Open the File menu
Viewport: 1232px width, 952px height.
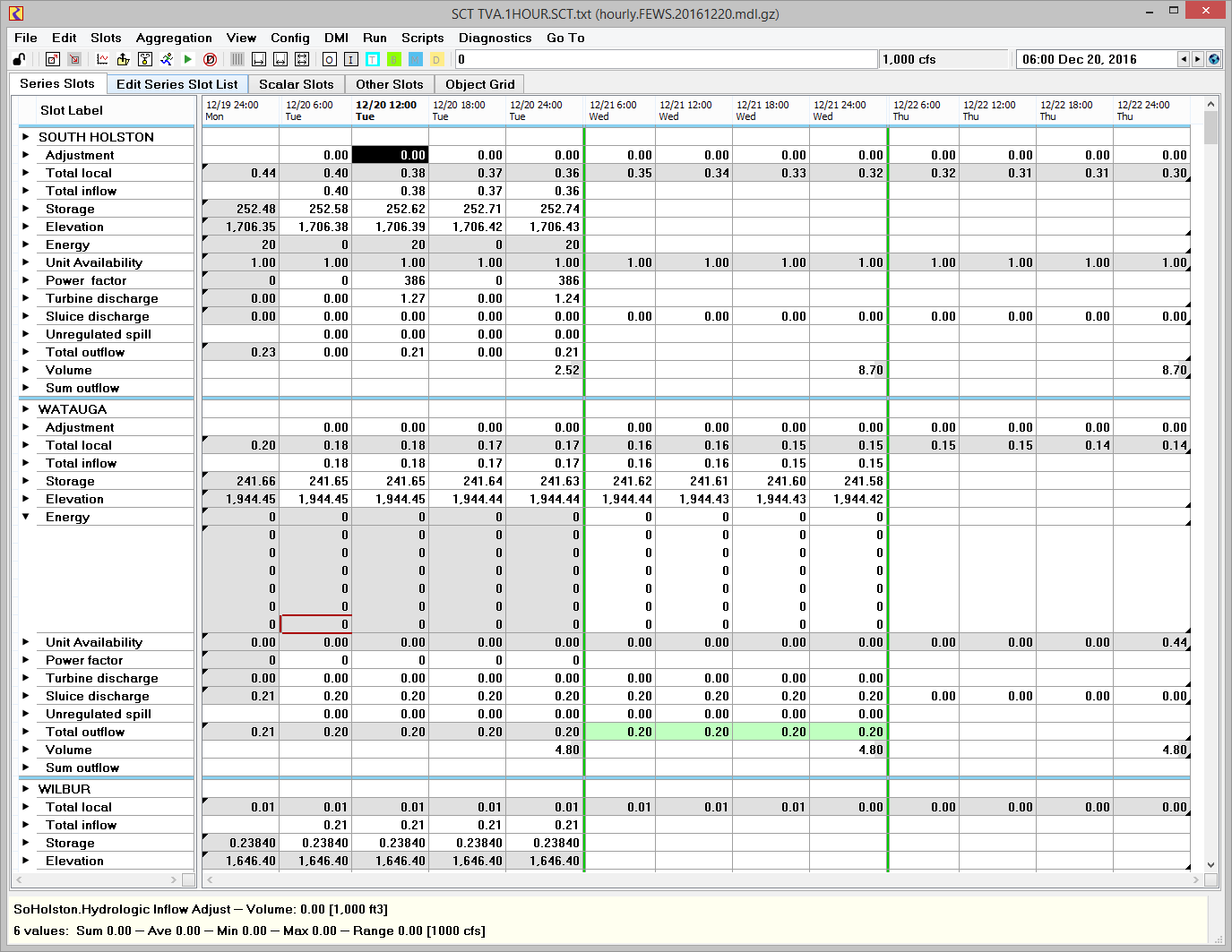coord(26,38)
